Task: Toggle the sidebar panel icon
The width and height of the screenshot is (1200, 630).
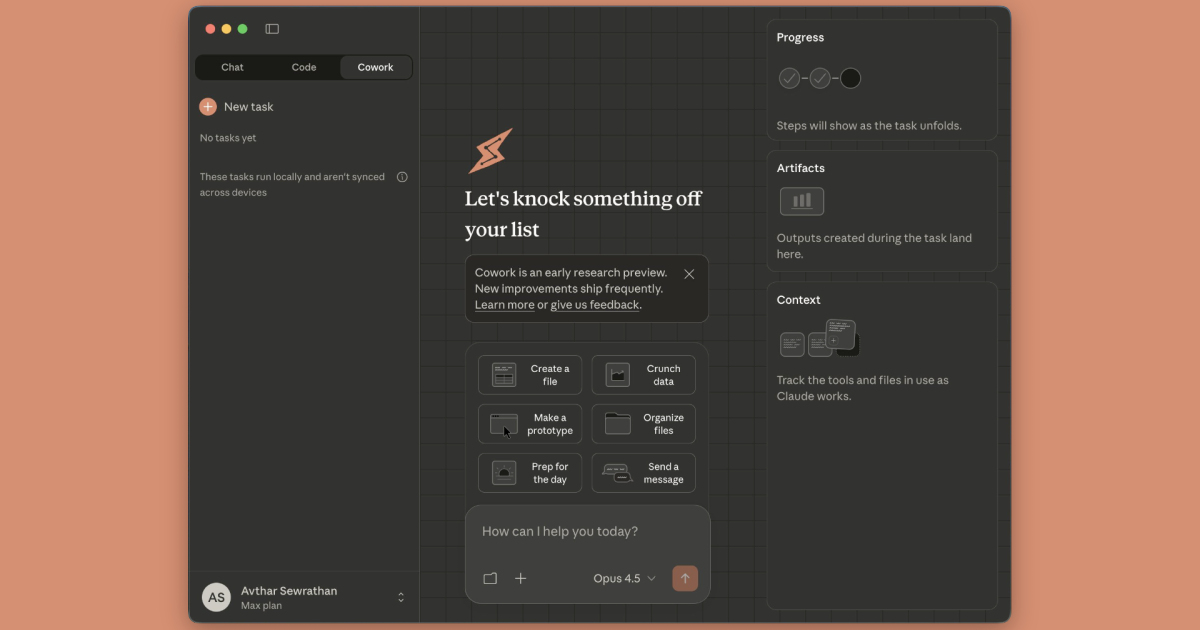Action: tap(272, 29)
